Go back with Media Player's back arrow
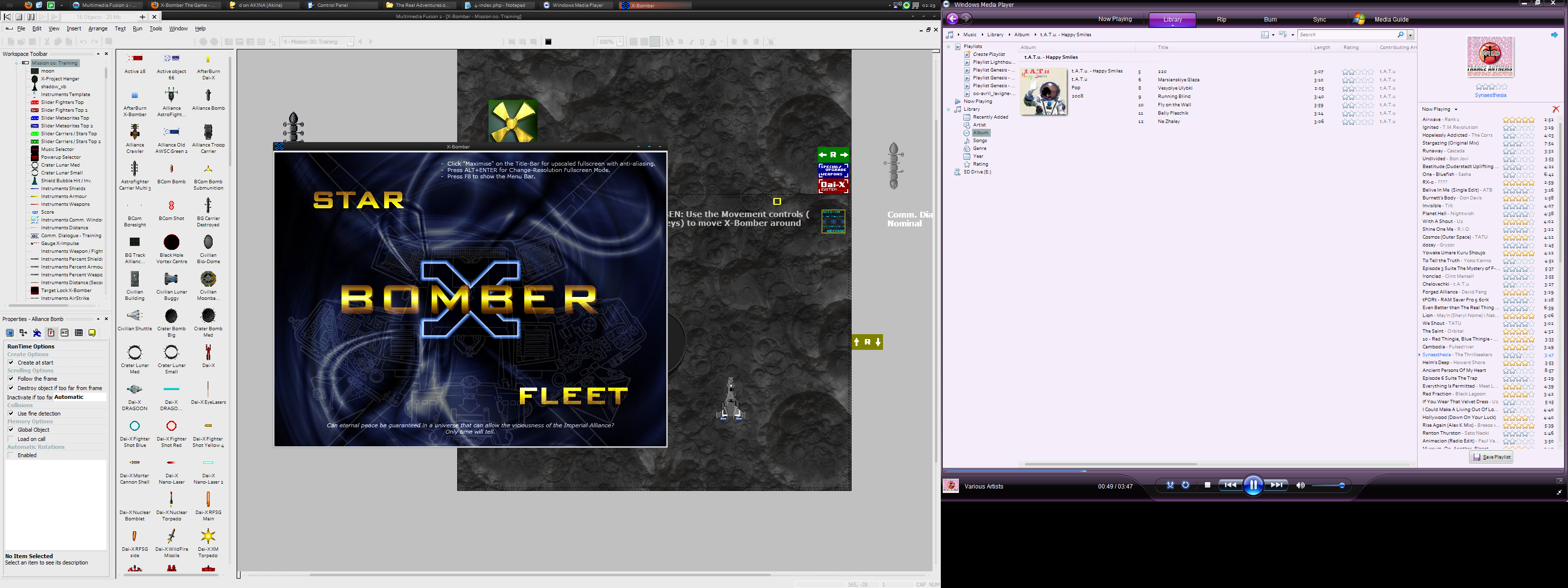This screenshot has height=588, width=1568. [x=953, y=19]
